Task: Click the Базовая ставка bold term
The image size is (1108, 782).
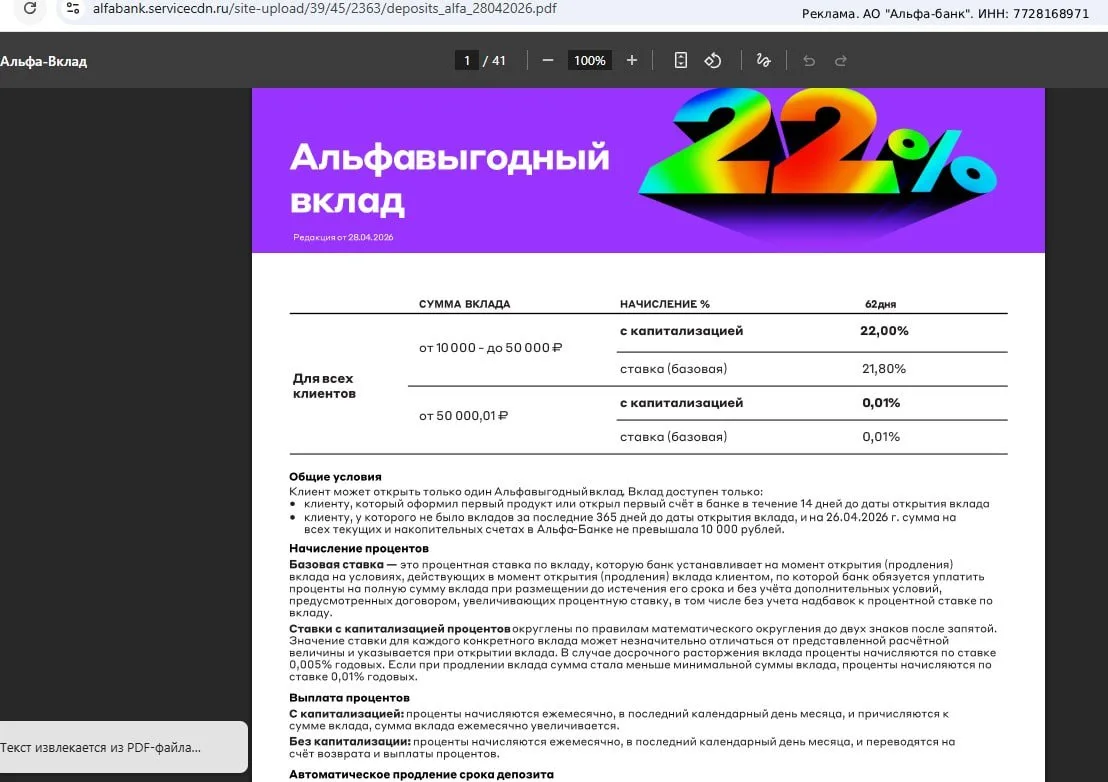Action: coord(336,564)
